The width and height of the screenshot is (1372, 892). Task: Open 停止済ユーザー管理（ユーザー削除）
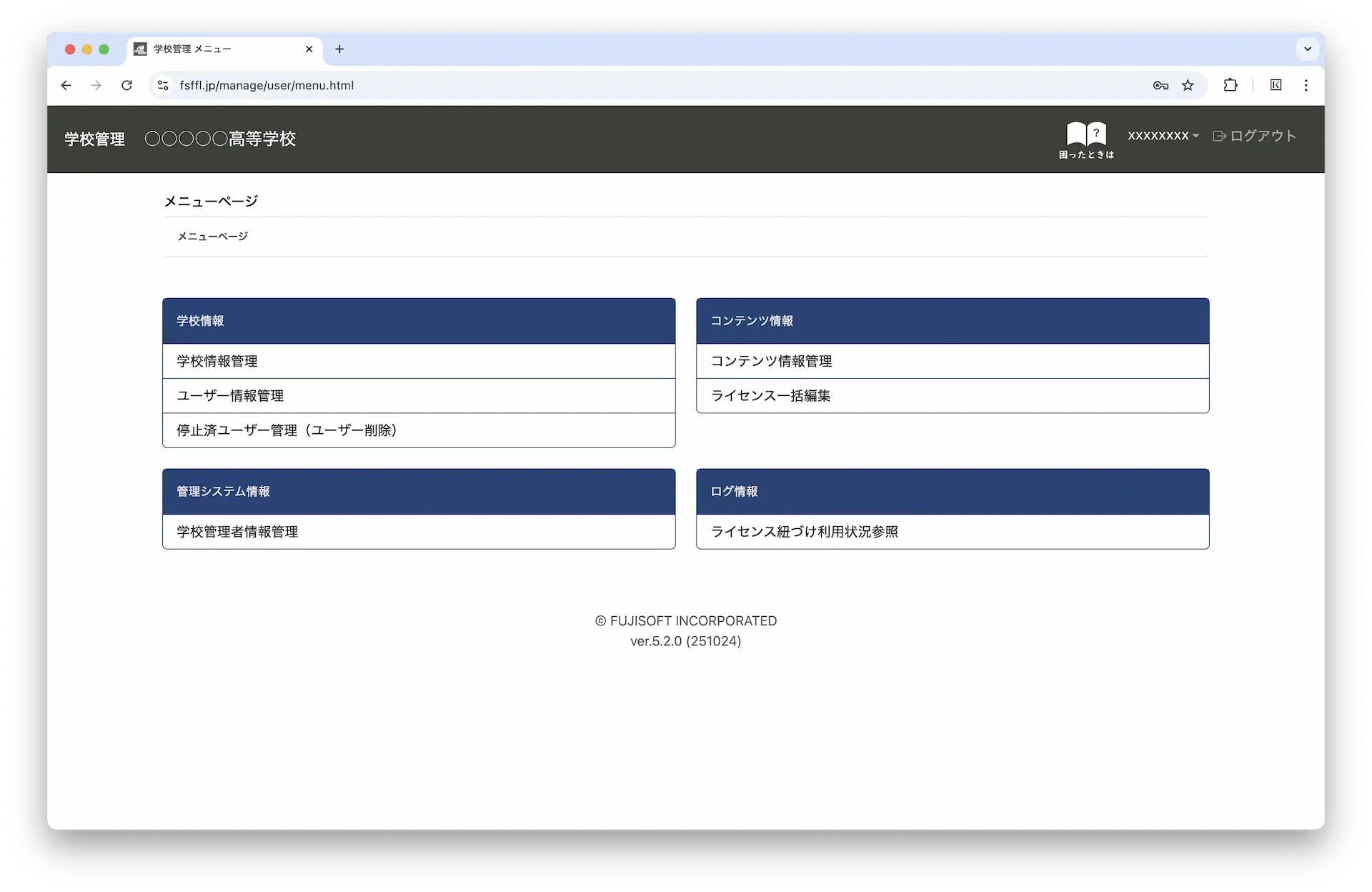coord(286,430)
